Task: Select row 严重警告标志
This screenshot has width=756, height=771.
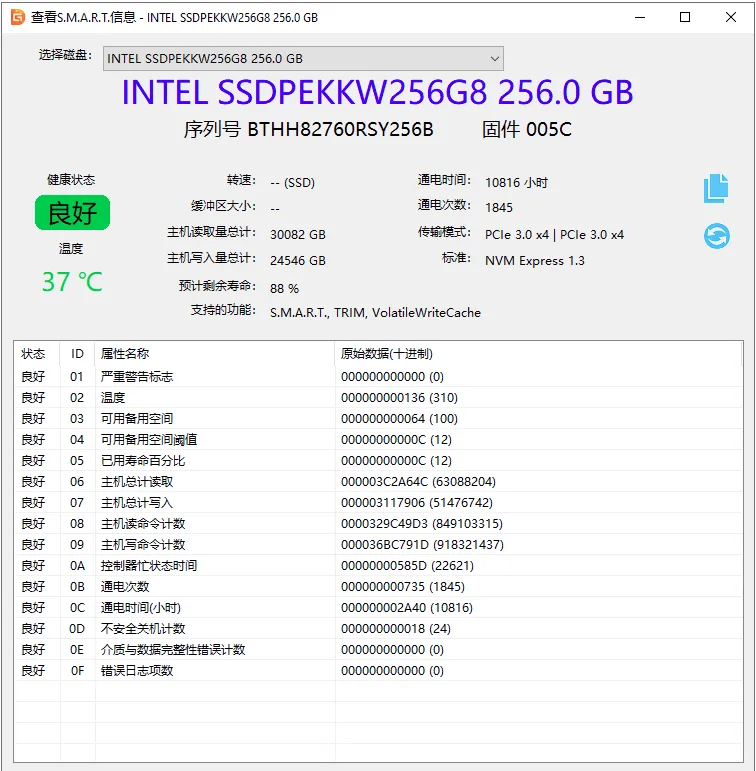Action: [378, 377]
